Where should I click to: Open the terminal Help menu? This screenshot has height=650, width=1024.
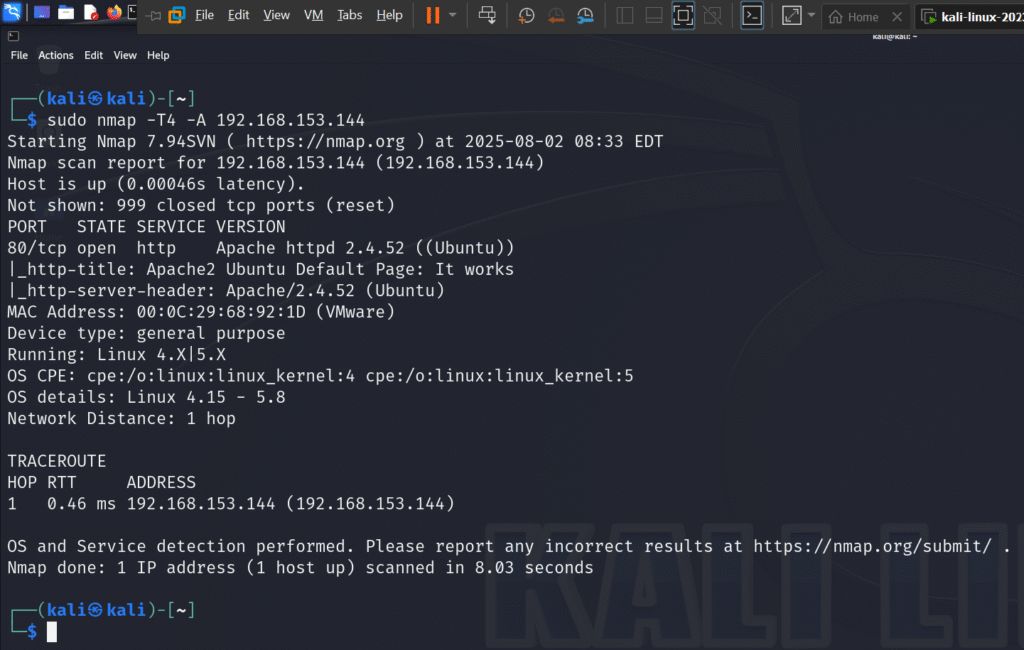(x=158, y=56)
